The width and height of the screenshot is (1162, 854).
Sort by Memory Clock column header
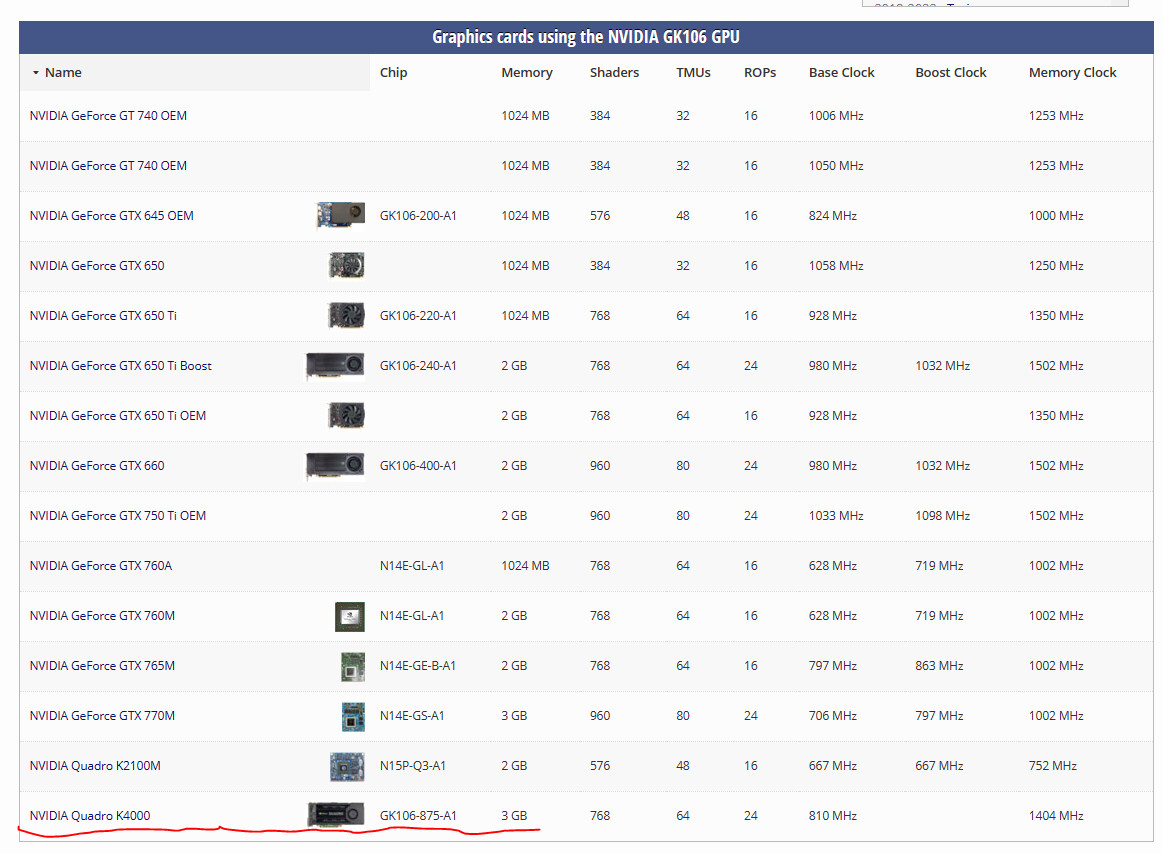tap(1072, 73)
